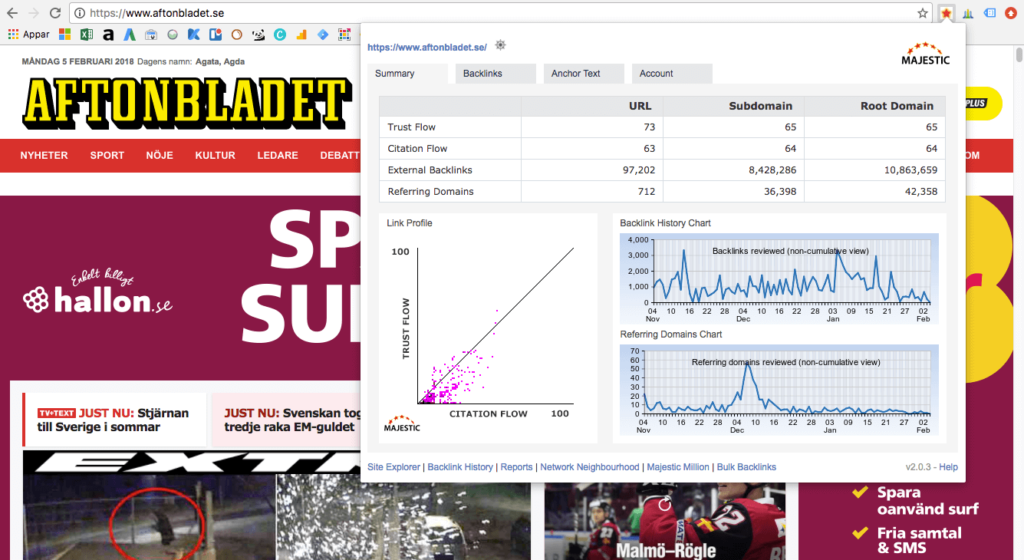Image resolution: width=1024 pixels, height=560 pixels.
Task: Click the site info icon in address bar
Action: [x=79, y=13]
